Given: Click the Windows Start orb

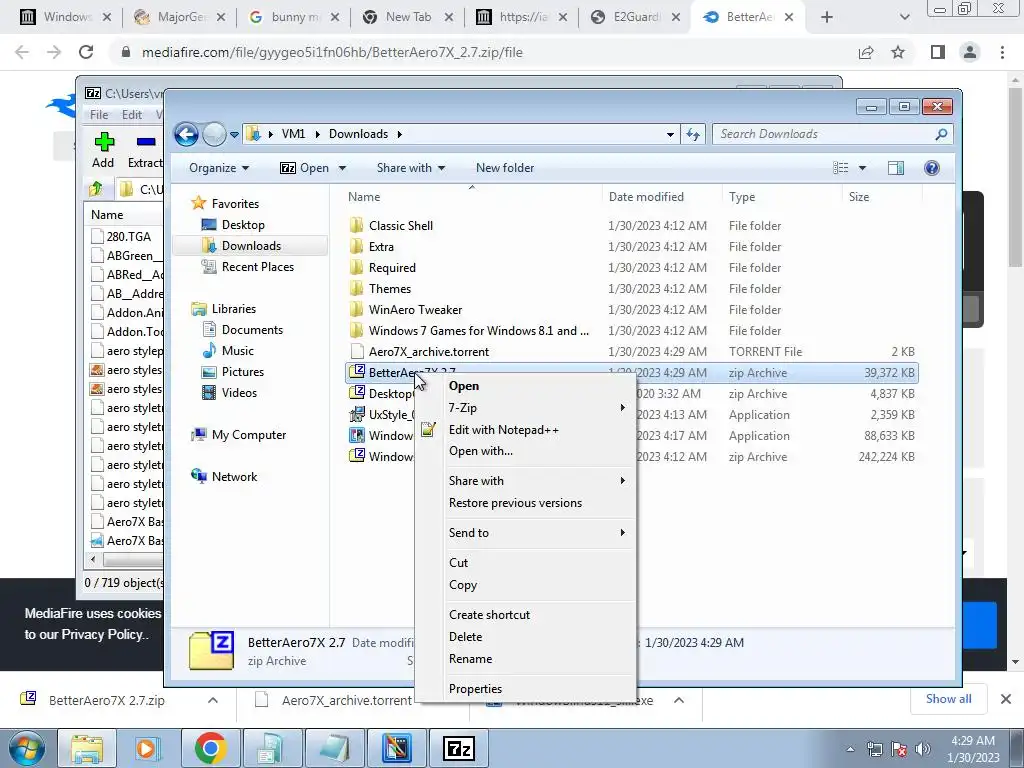Looking at the screenshot, I should [26, 748].
